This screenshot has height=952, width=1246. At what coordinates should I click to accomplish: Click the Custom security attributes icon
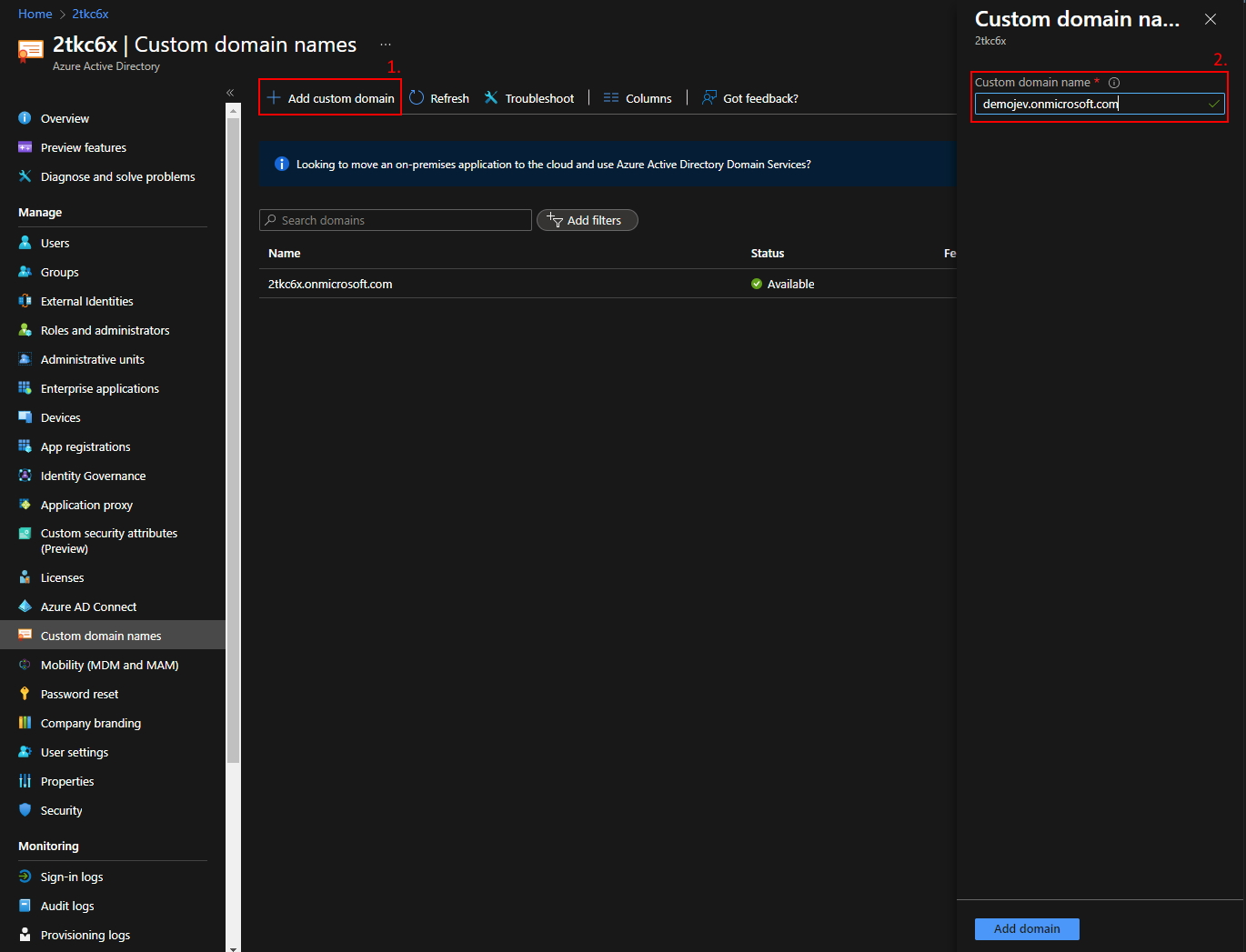coord(25,534)
